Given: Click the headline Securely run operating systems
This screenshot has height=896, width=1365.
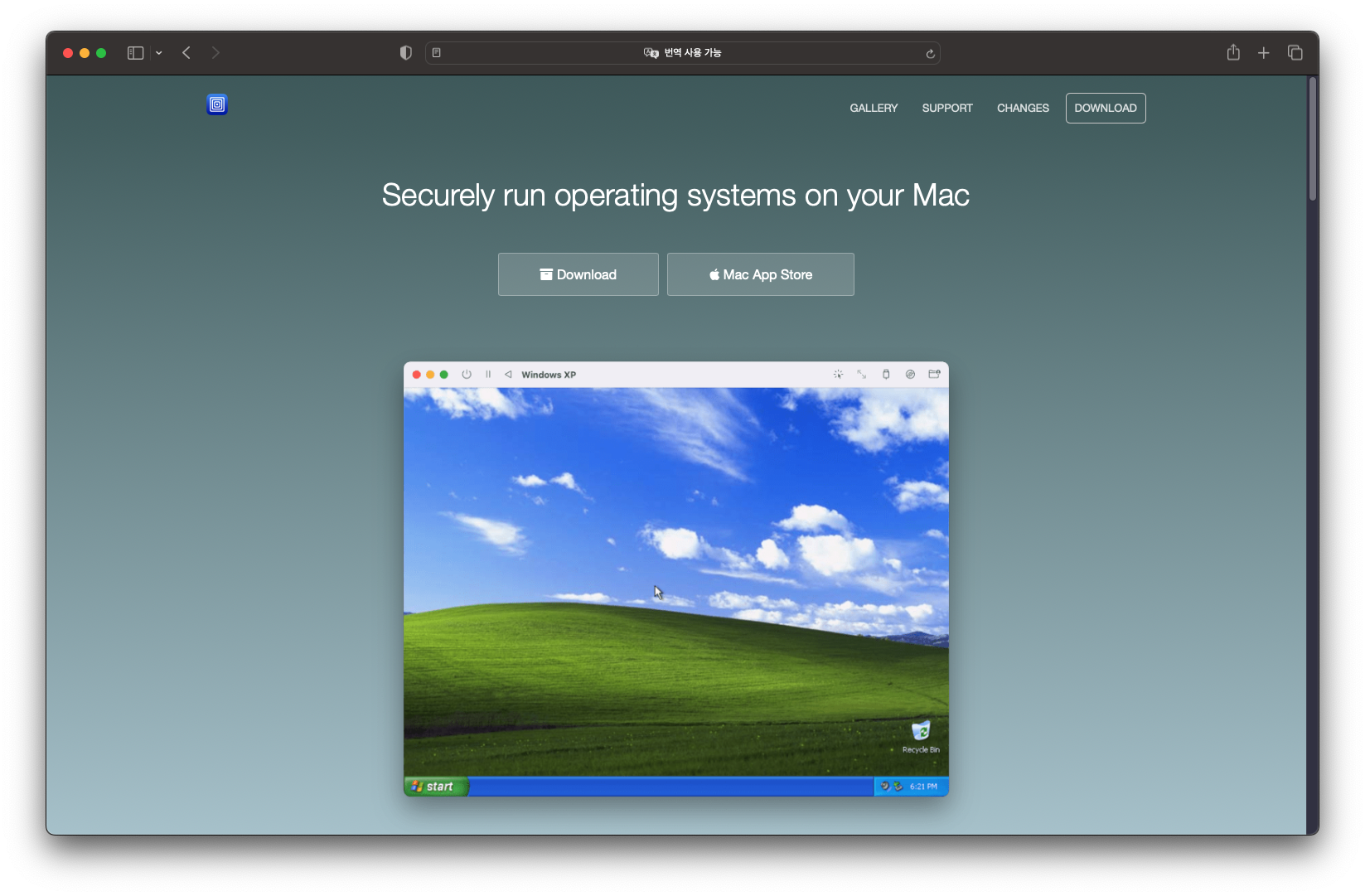Looking at the screenshot, I should pos(675,196).
